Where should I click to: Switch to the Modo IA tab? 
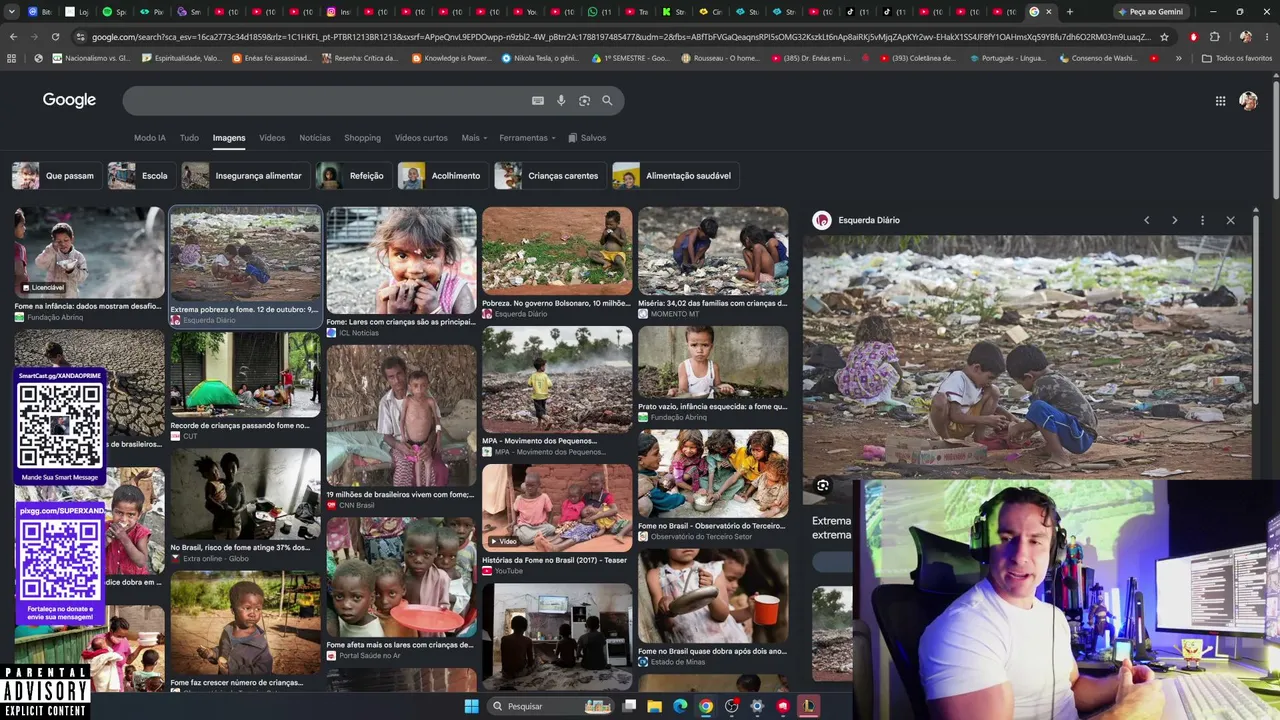tap(150, 138)
